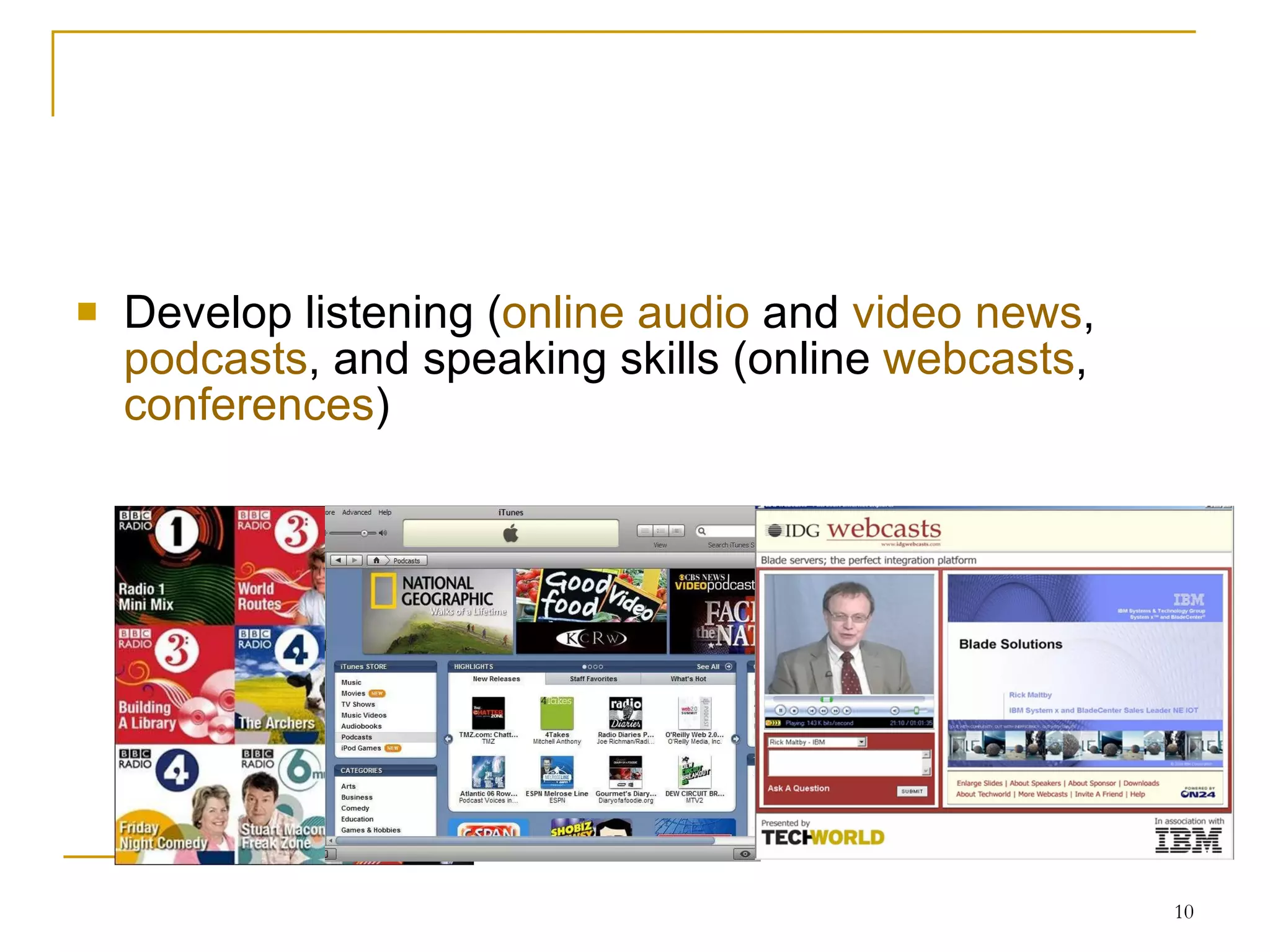The height and width of the screenshot is (952, 1270).
Task: Select the iTunes grouped view button
Action: point(661,531)
